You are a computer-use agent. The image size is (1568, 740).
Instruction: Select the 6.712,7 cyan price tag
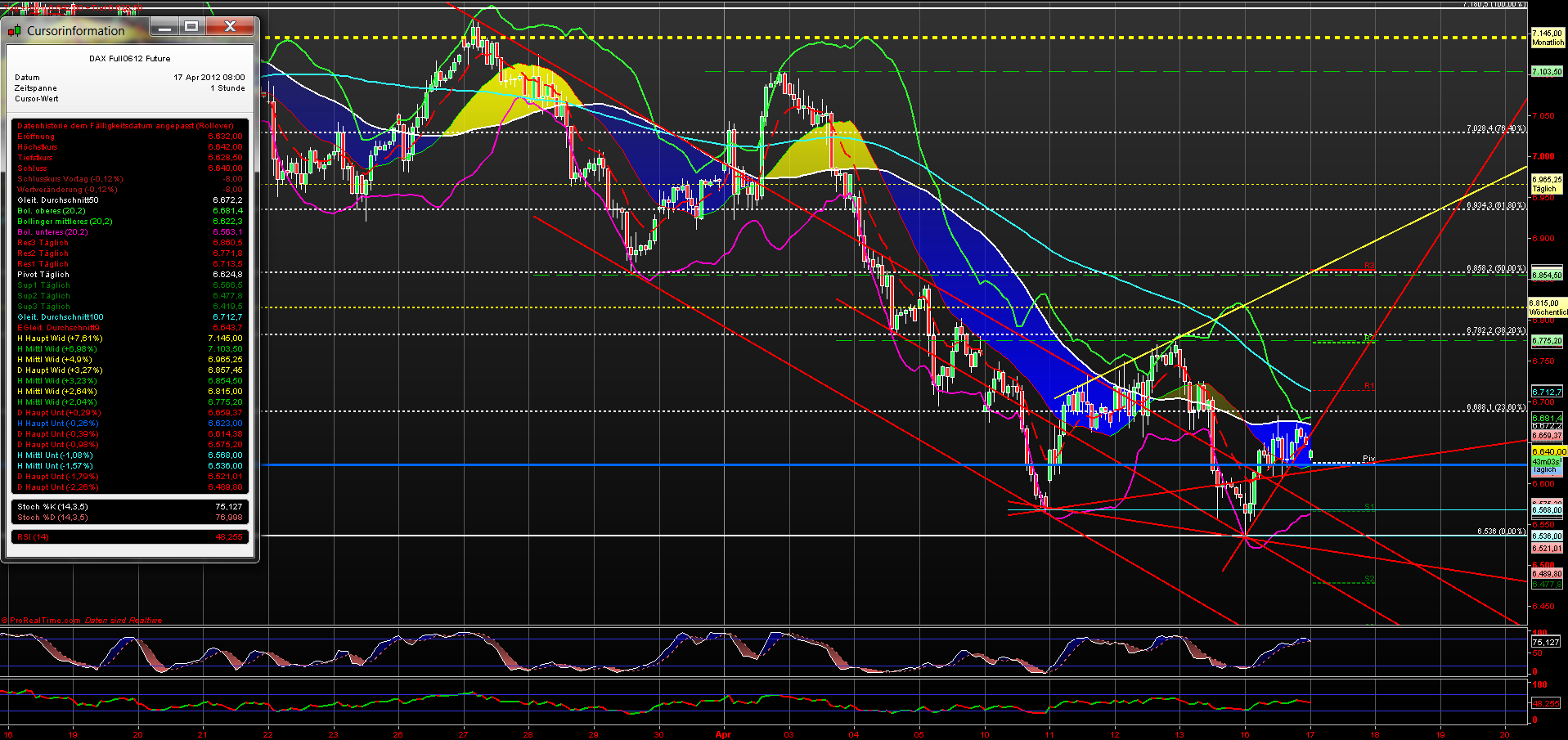pyautogui.click(x=1547, y=392)
